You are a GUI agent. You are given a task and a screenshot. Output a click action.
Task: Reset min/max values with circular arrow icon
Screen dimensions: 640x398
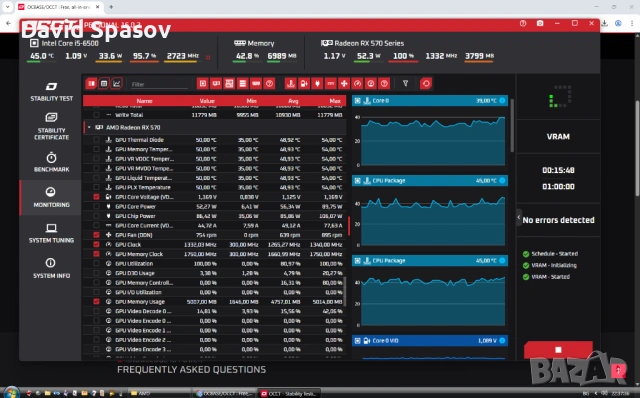tap(426, 84)
